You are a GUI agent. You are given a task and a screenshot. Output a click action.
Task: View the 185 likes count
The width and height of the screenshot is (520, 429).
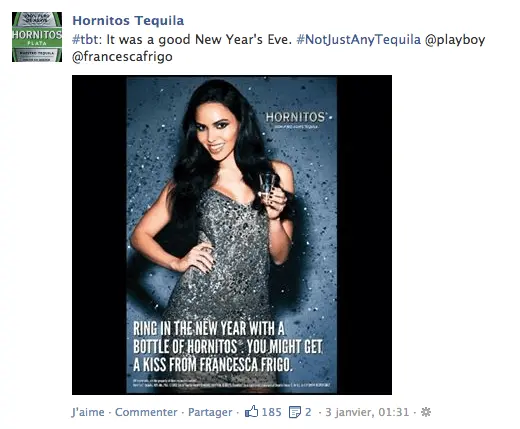click(x=271, y=412)
